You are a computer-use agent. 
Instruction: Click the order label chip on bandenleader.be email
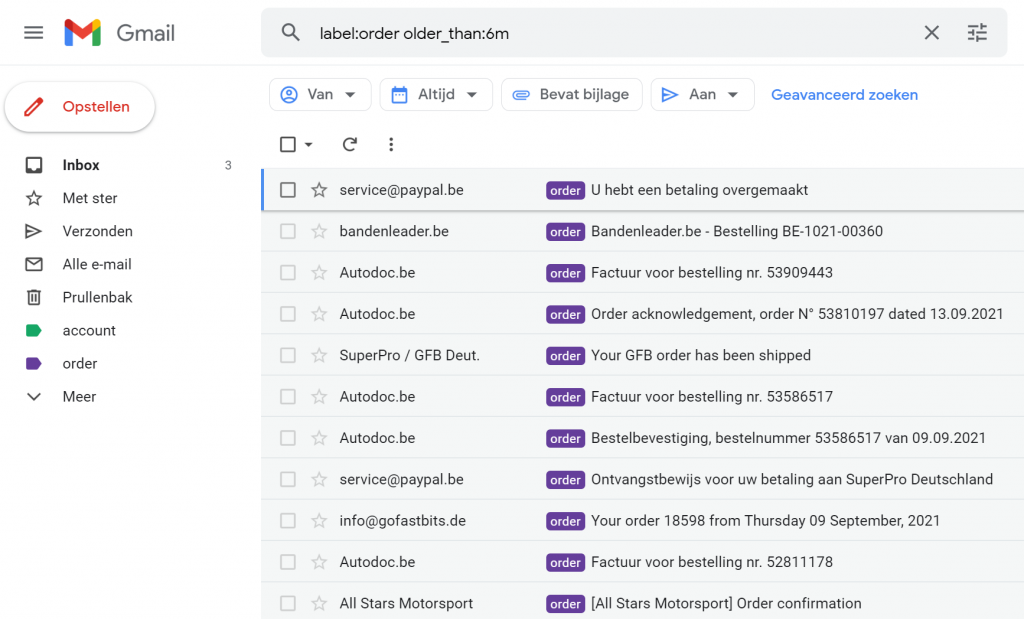(x=566, y=232)
